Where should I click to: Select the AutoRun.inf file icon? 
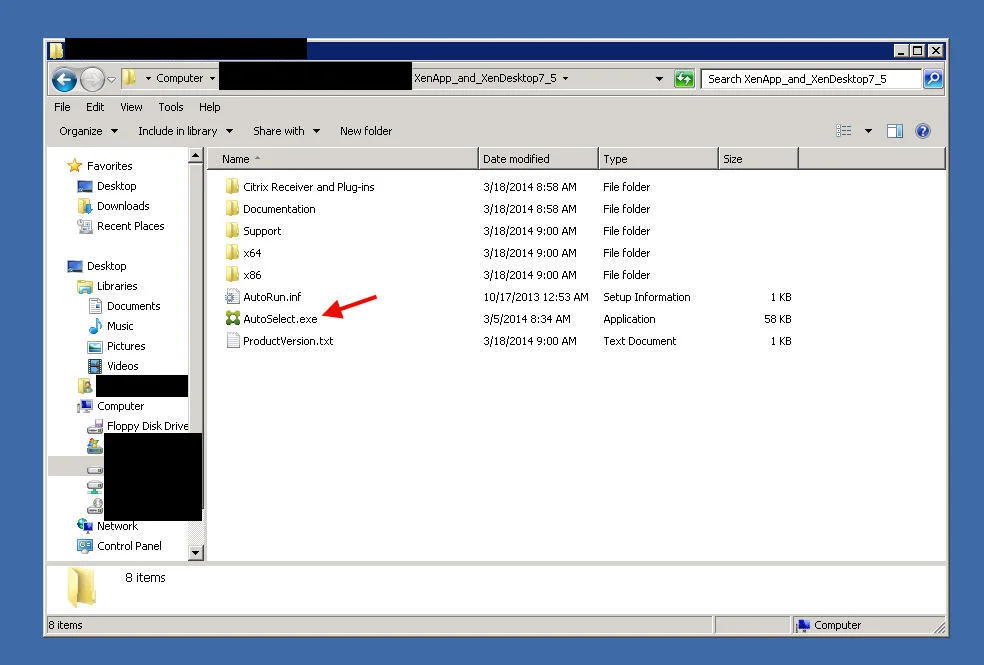232,297
